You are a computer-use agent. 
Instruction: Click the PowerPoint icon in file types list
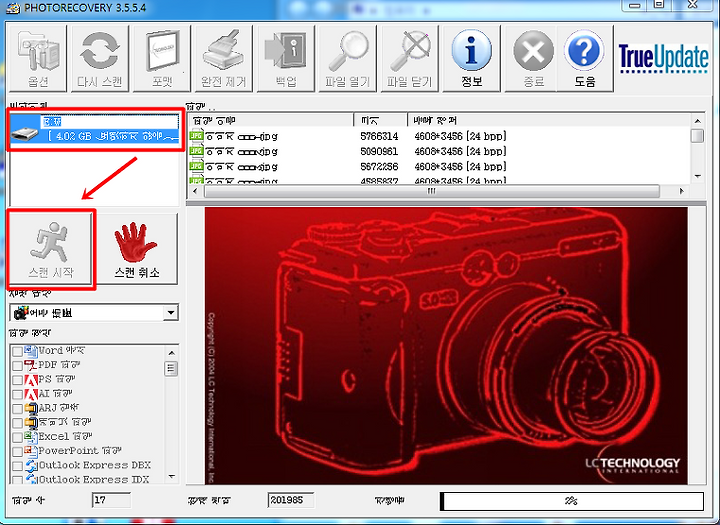(x=31, y=451)
